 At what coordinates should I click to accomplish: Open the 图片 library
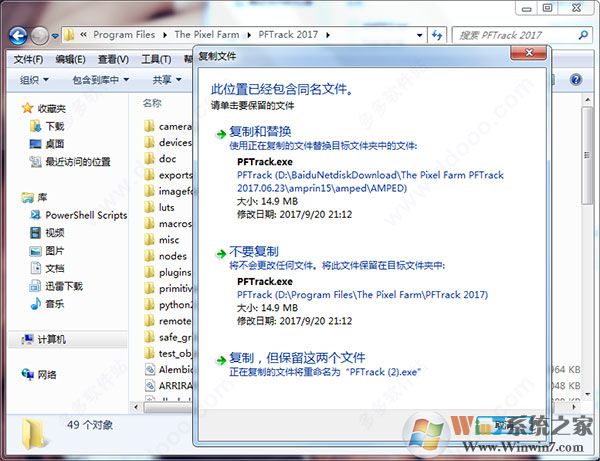(x=47, y=251)
